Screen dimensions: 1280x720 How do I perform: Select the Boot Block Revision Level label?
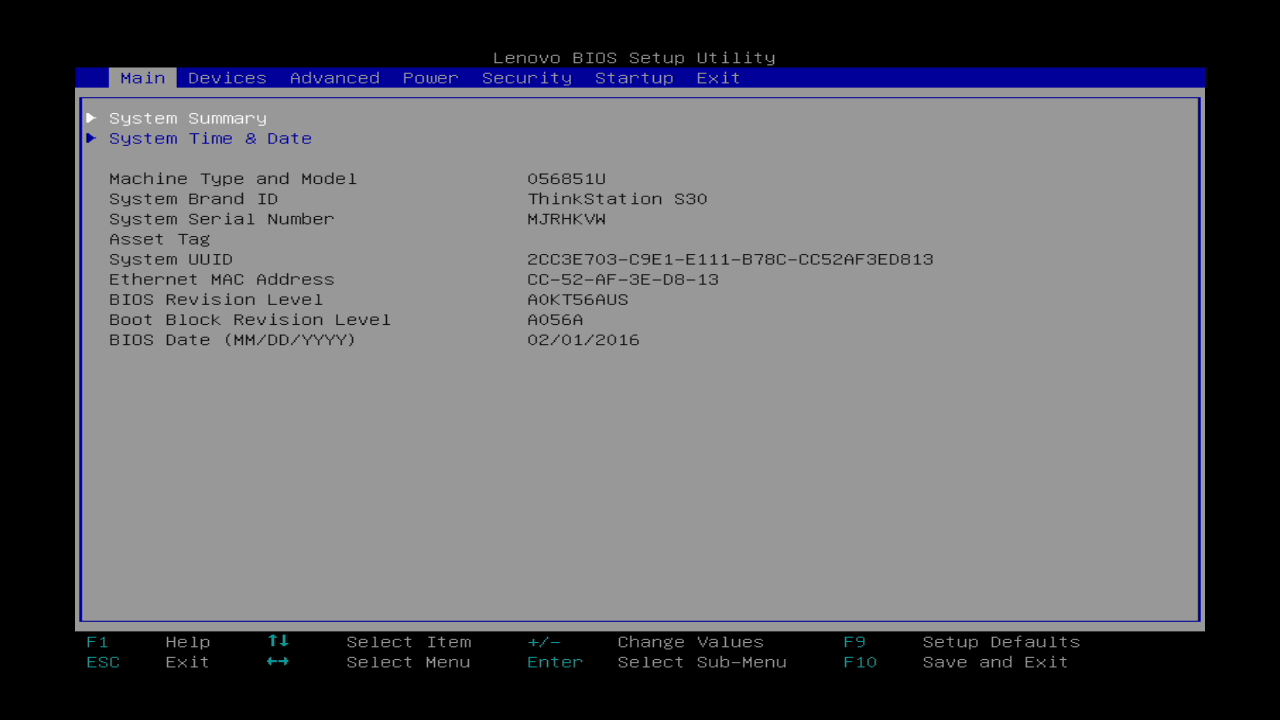coord(250,319)
